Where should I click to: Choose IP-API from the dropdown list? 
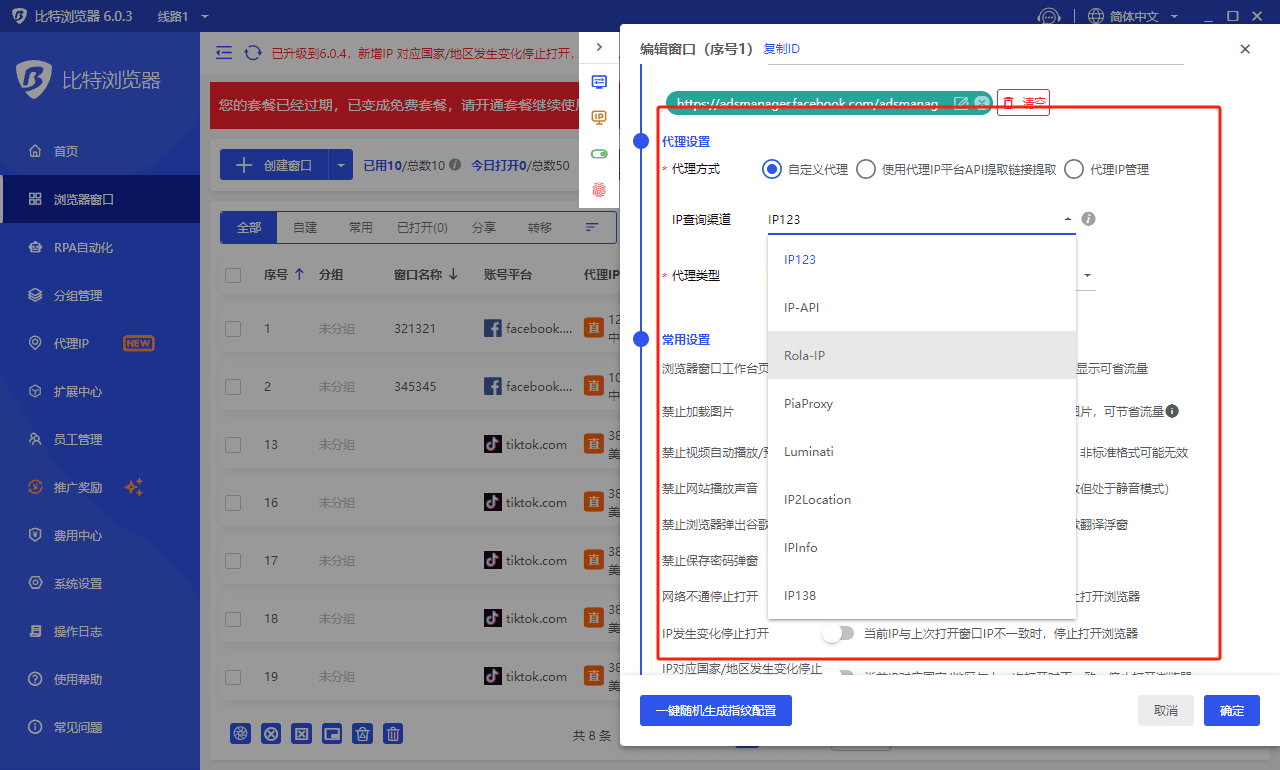click(x=921, y=307)
